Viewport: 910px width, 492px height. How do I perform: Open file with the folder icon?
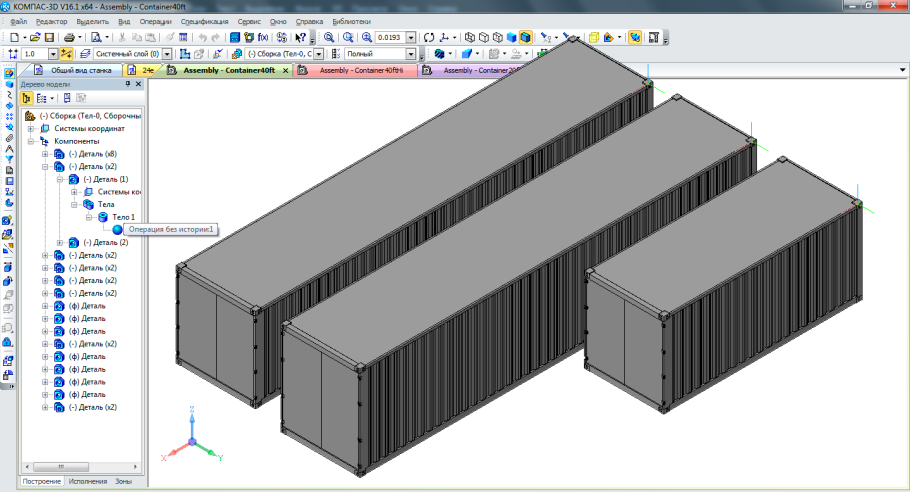pyautogui.click(x=35, y=37)
